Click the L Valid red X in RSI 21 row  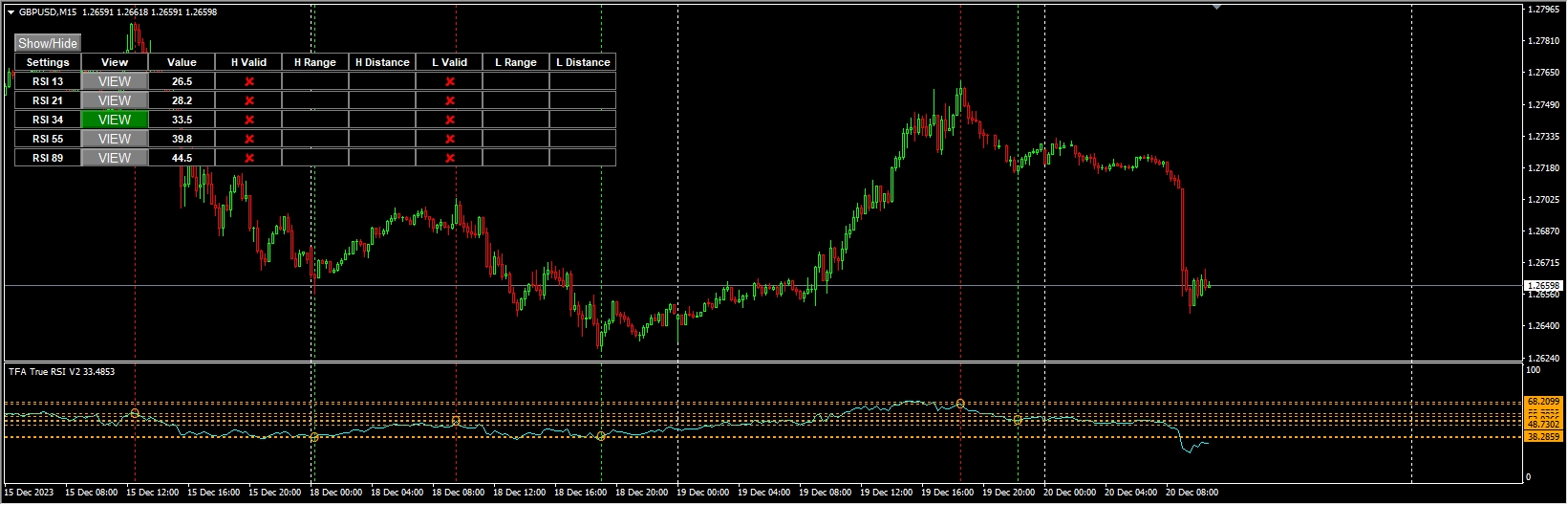click(450, 101)
